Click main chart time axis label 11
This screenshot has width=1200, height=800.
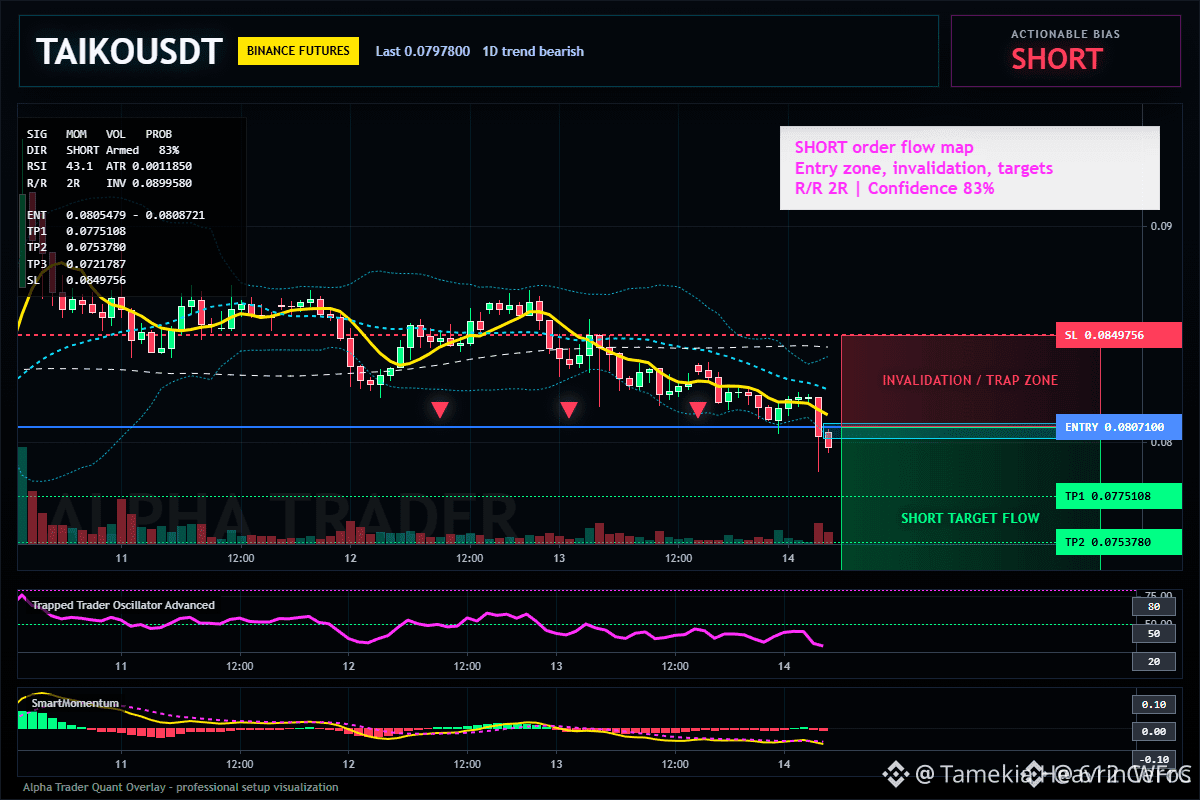(x=122, y=558)
